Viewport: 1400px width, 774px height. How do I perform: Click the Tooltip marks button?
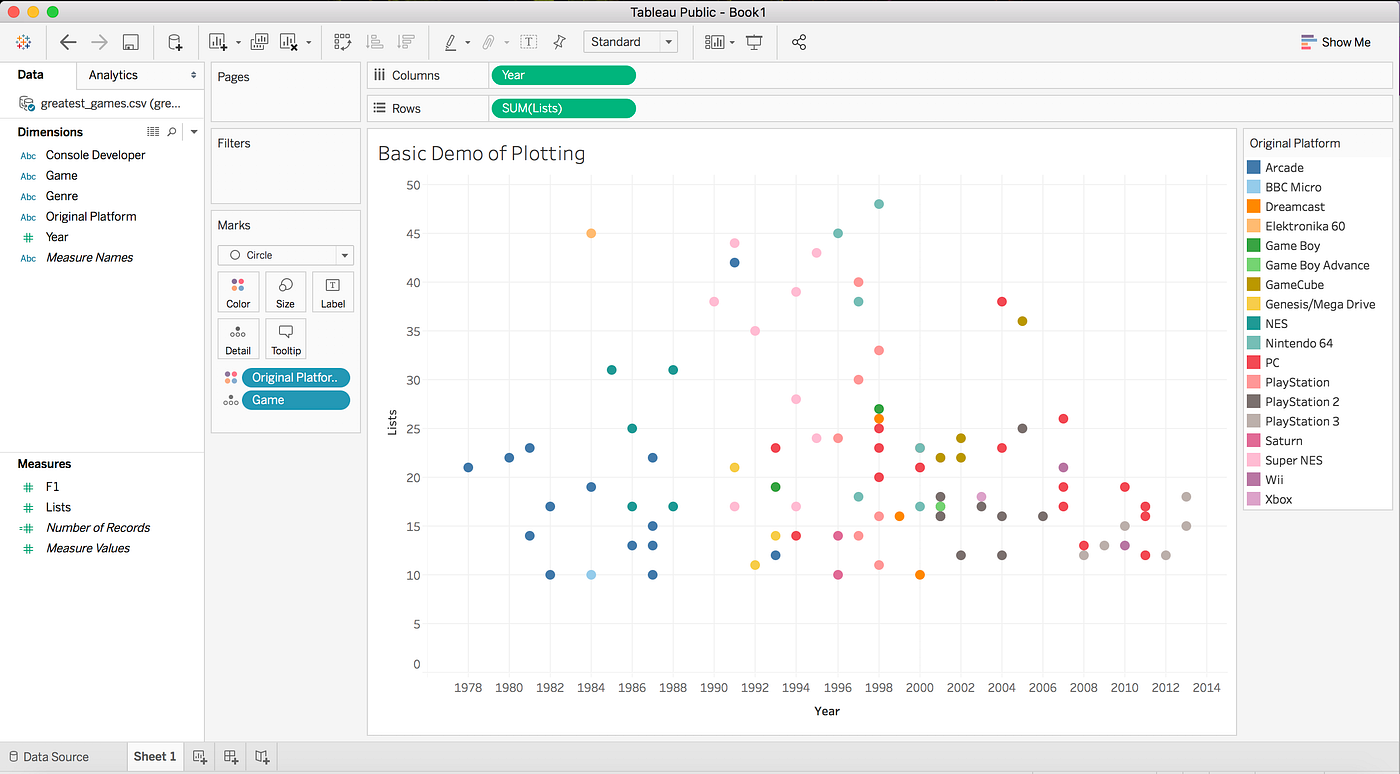[285, 339]
